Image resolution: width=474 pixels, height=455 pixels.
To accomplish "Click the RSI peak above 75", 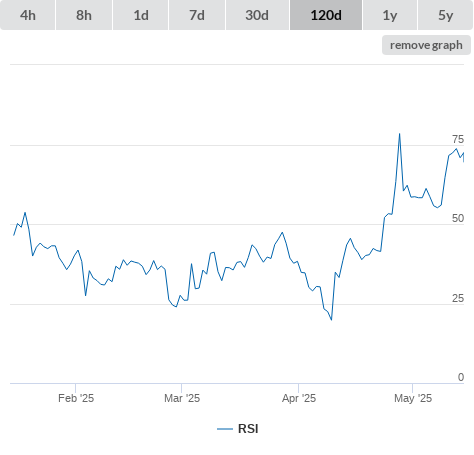I will tap(399, 134).
